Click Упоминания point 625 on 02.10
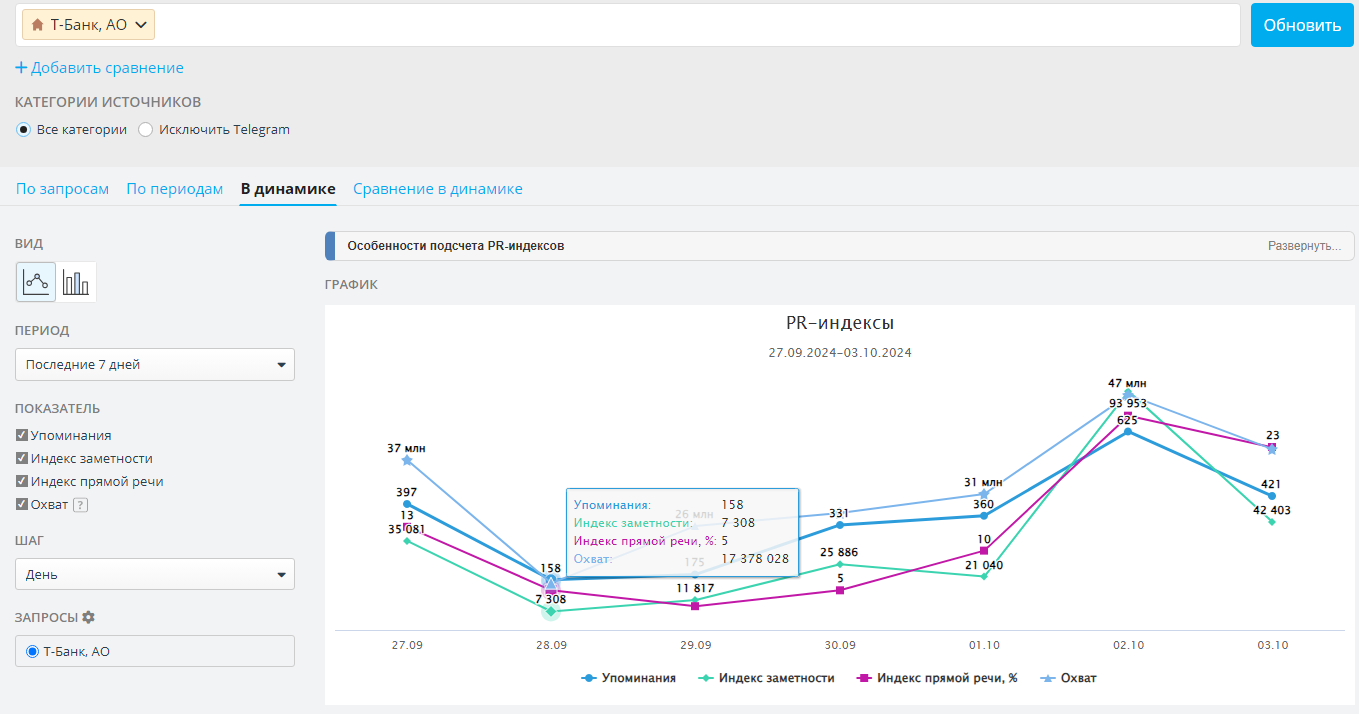1359x714 pixels. [1128, 431]
